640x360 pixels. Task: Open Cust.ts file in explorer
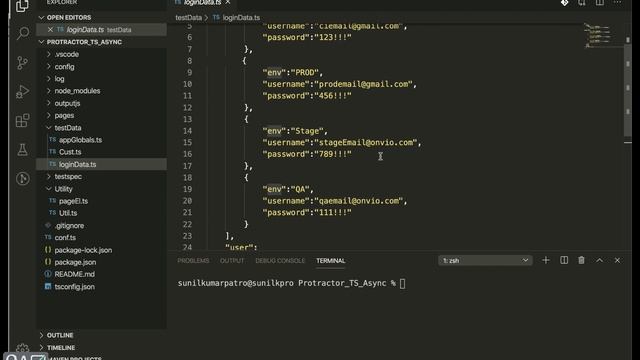click(x=70, y=152)
